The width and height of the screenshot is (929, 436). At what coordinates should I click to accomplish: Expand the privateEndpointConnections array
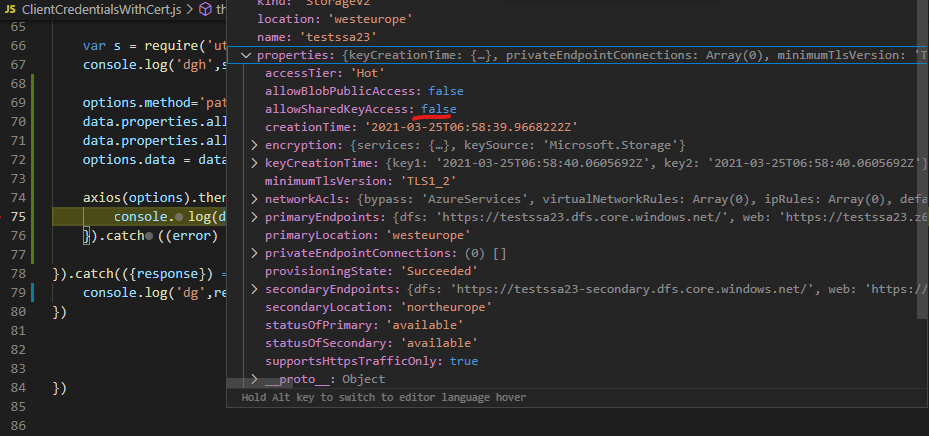[x=254, y=254]
